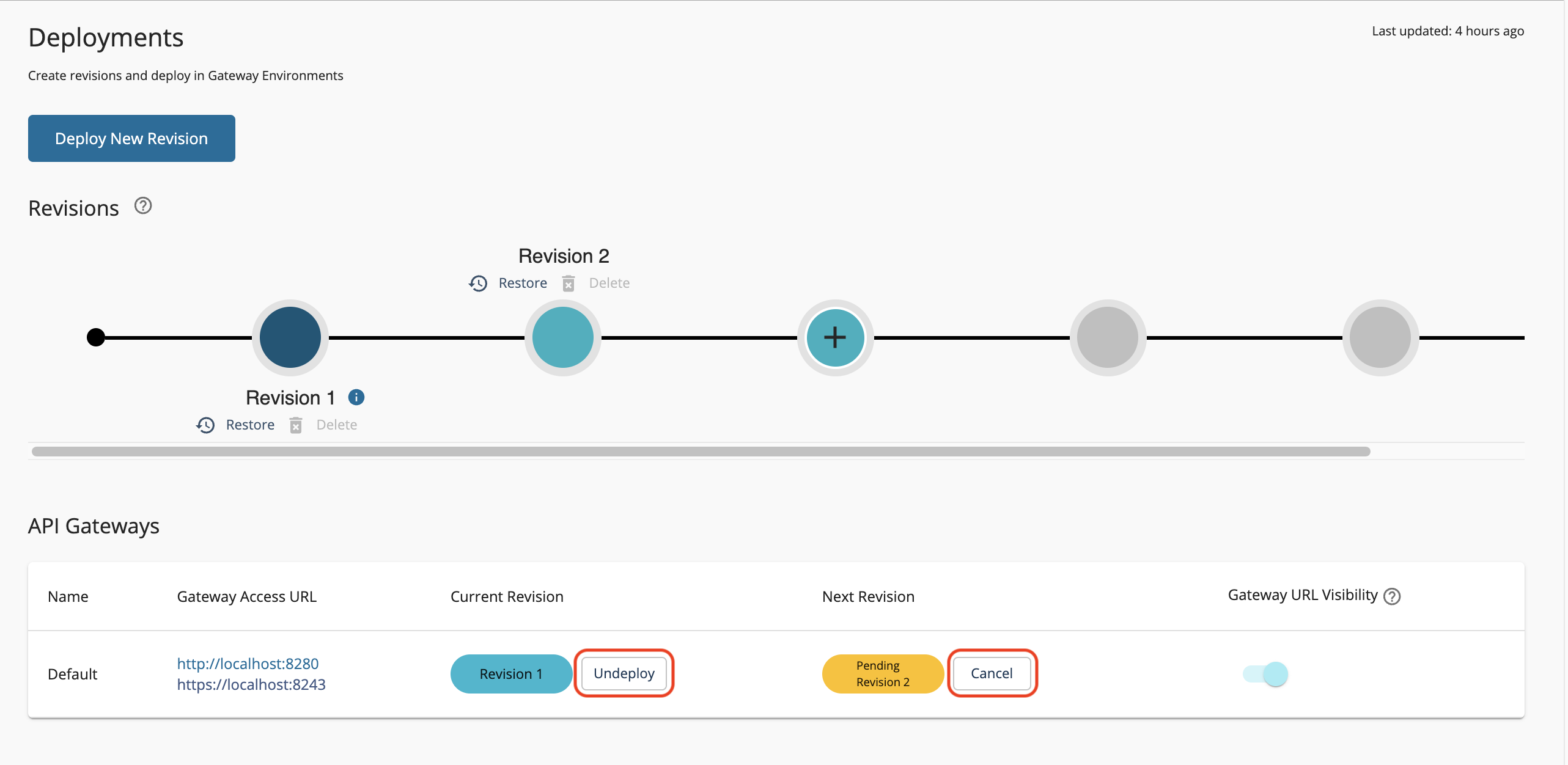Click the first empty gray revision slot
The width and height of the screenshot is (1568, 765).
click(1108, 337)
